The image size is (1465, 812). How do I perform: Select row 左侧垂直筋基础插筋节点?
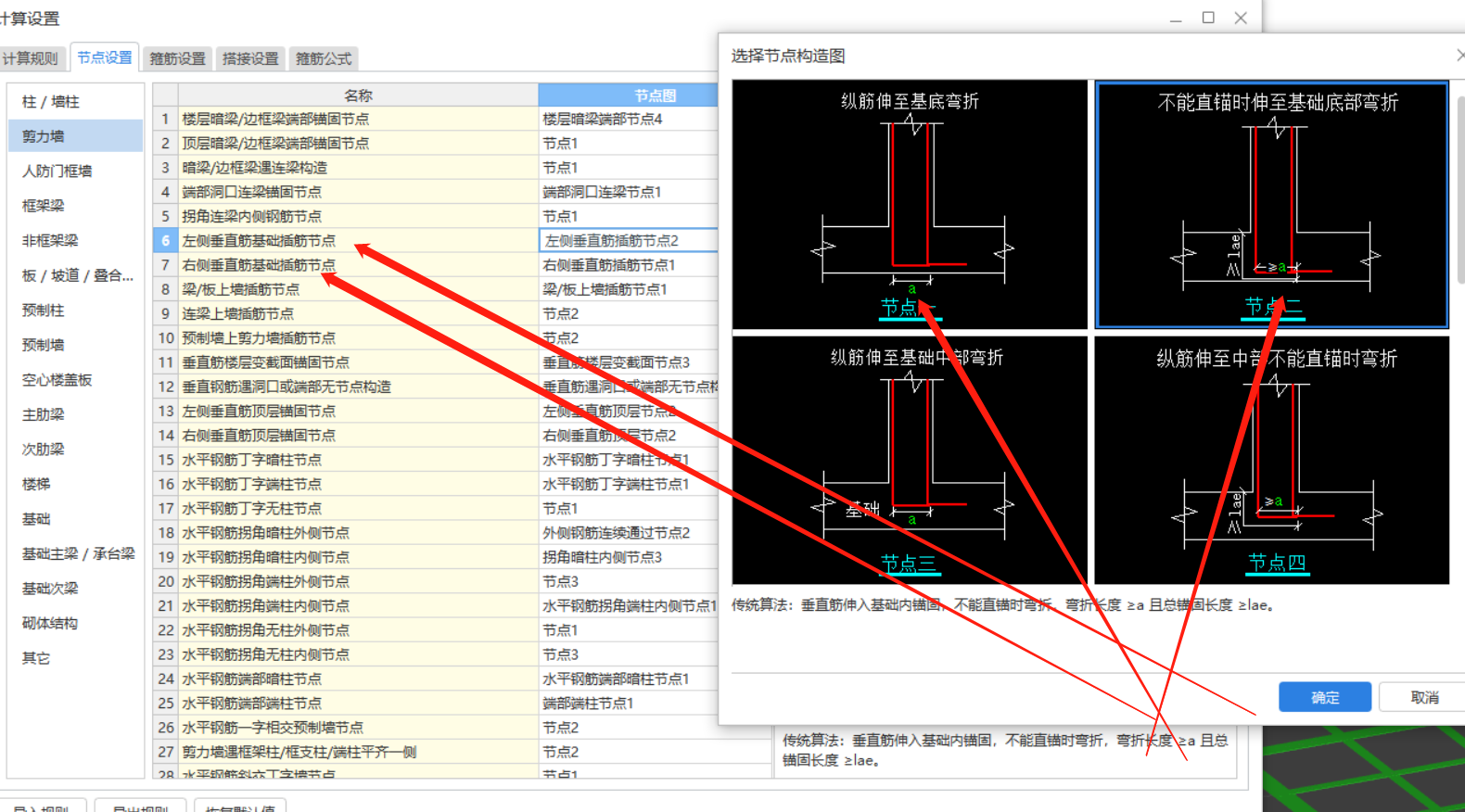coord(358,241)
